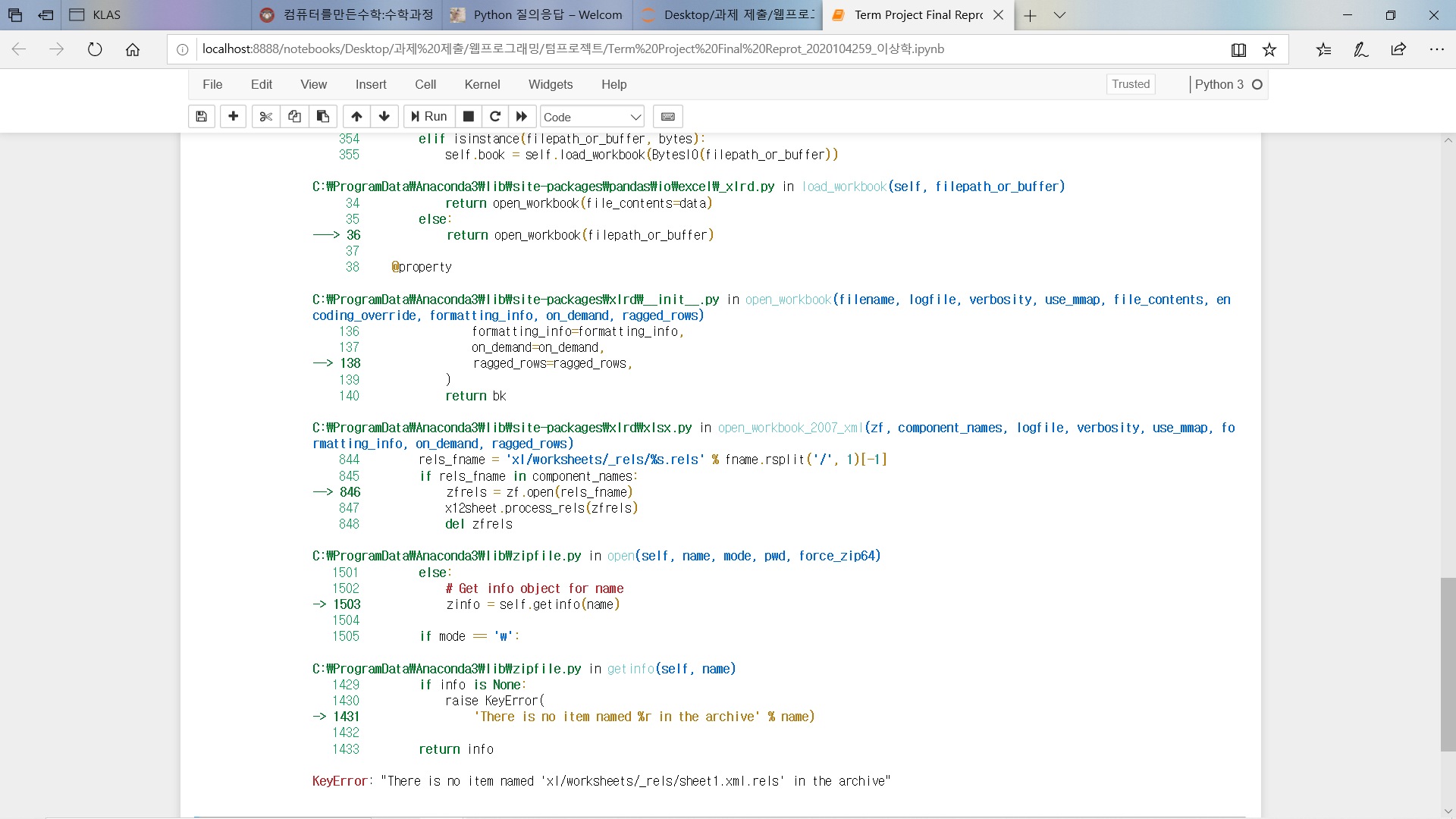Switch to the 컴퓨터를만든수학 tab

[x=347, y=15]
